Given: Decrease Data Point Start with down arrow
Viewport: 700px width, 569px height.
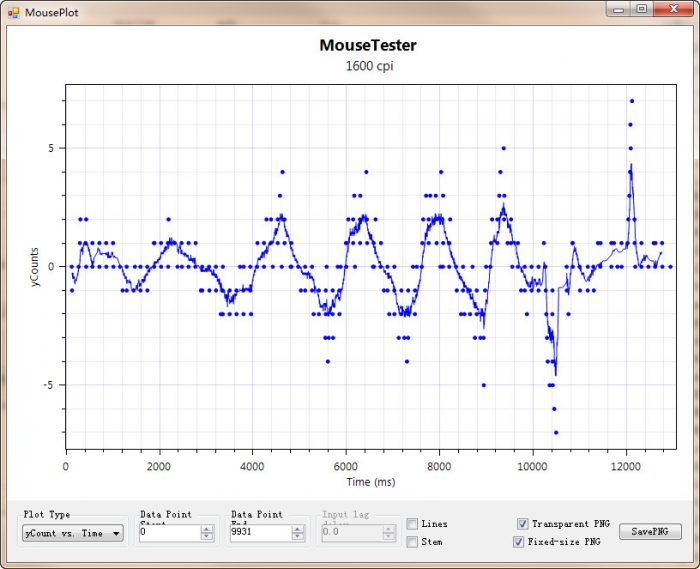Looking at the screenshot, I should pyautogui.click(x=207, y=537).
